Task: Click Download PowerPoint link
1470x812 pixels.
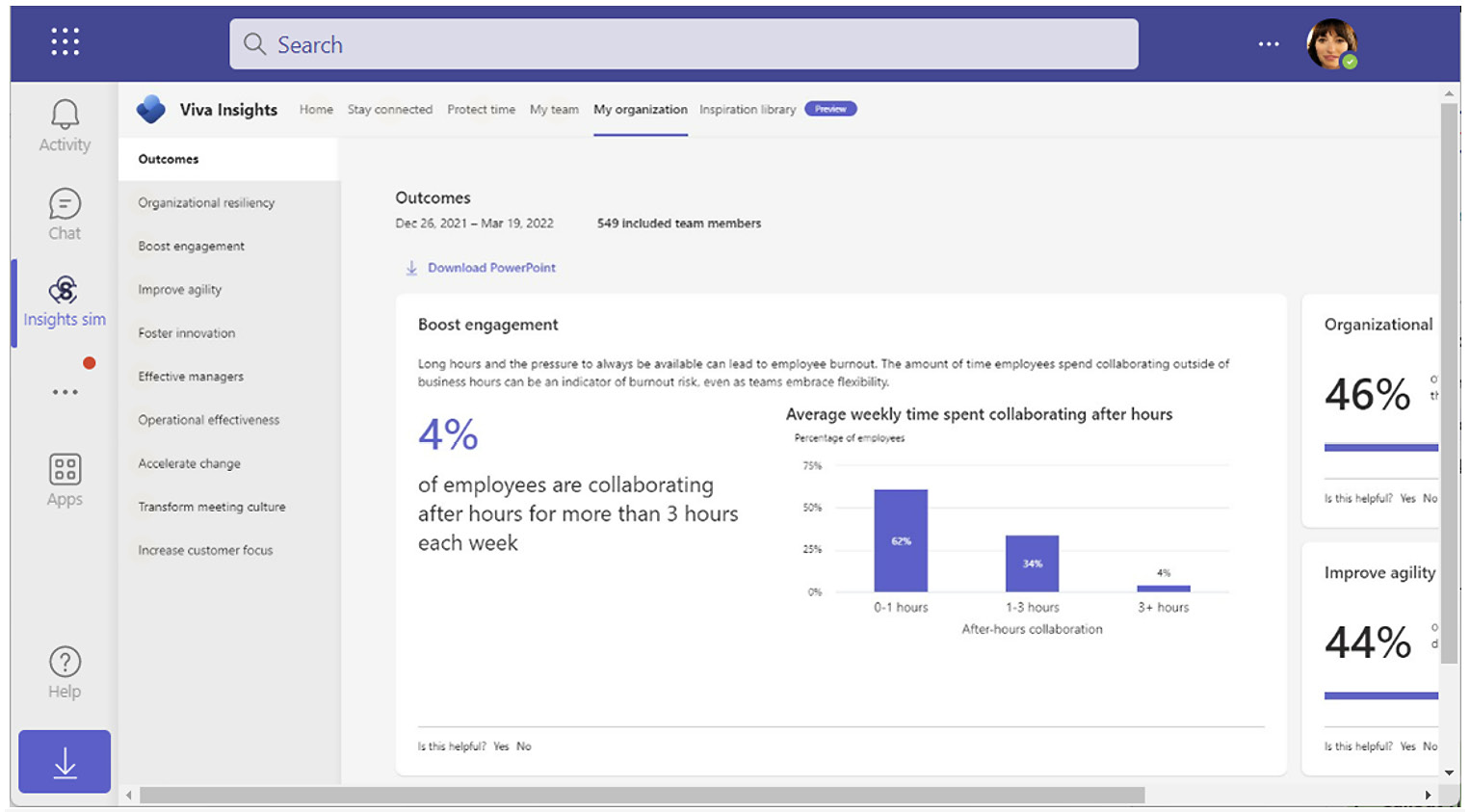Action: [491, 268]
